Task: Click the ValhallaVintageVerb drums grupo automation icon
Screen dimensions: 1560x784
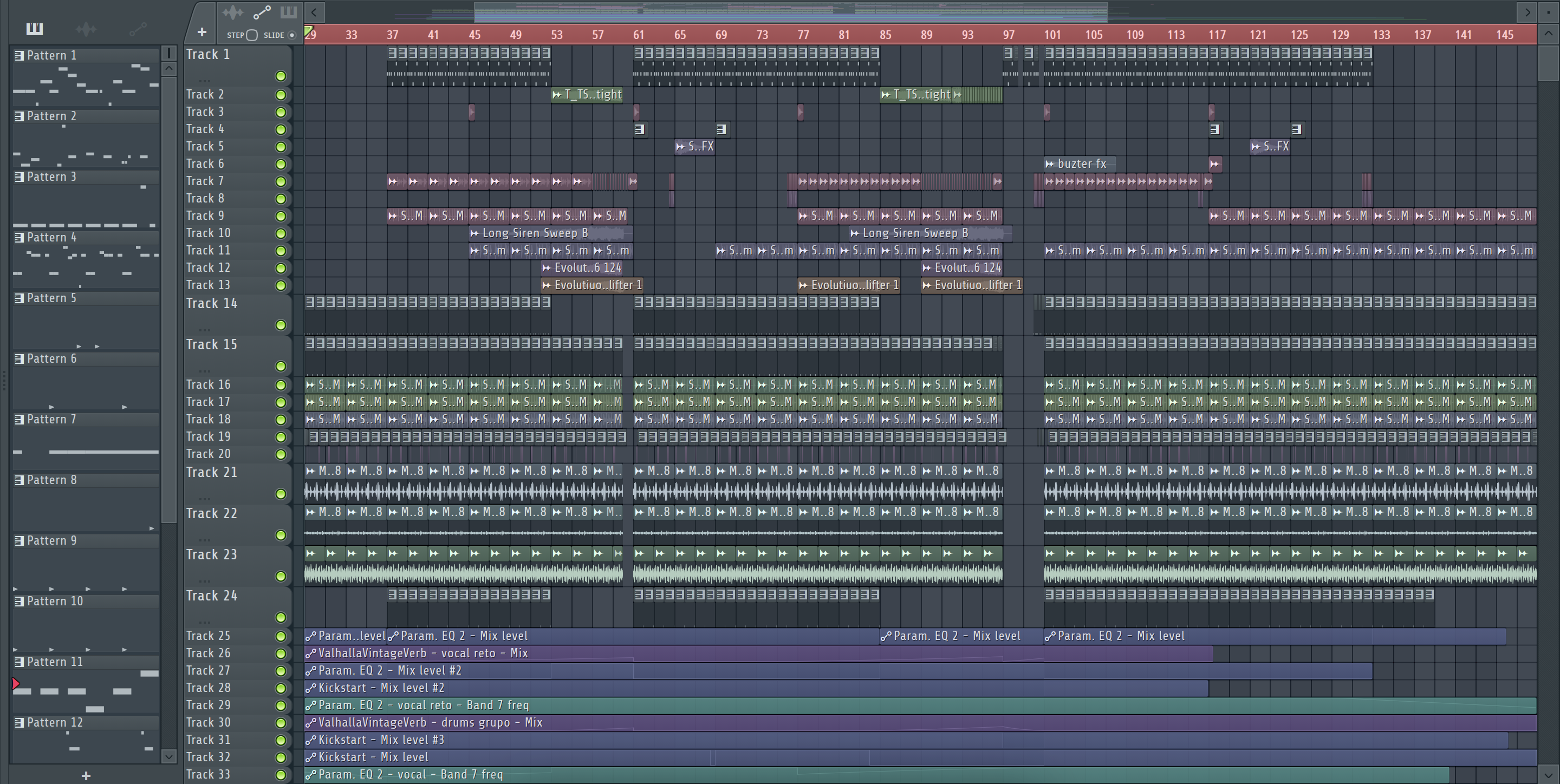Action: (x=311, y=723)
